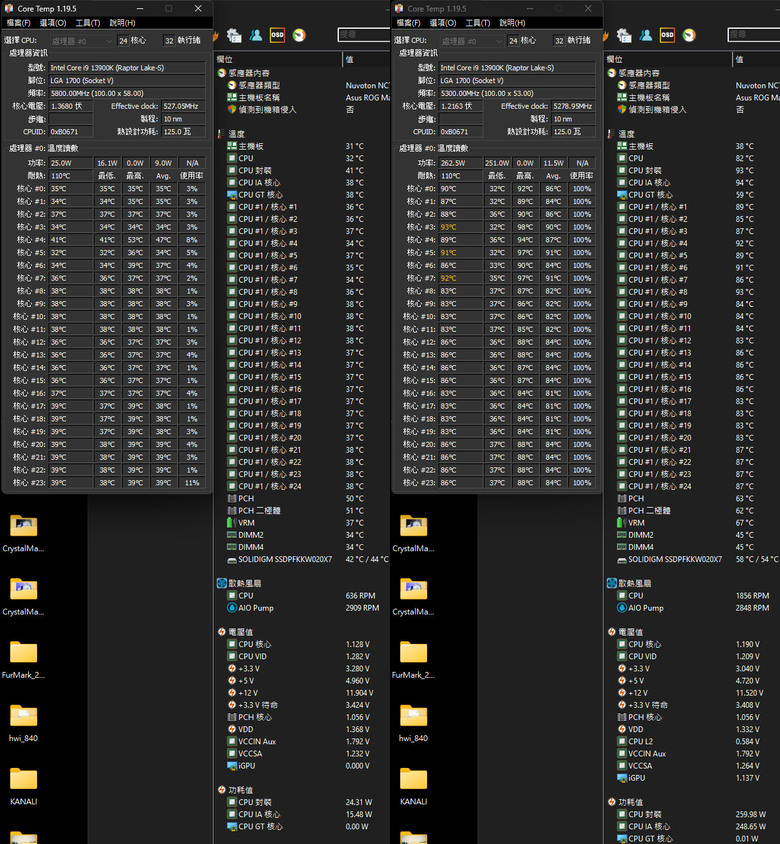
Task: Click the water drop icon beside AIO Pump 2848 RPM
Action: [622, 608]
